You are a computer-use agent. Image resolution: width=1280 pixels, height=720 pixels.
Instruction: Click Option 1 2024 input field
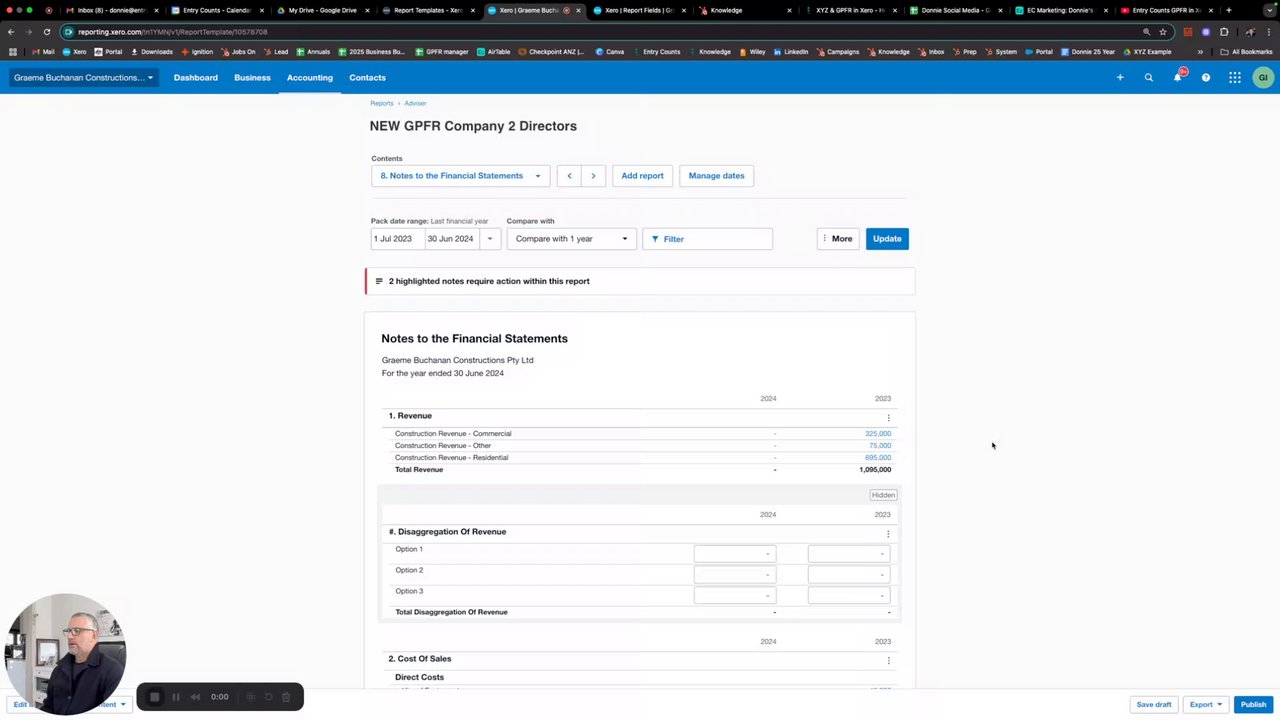(x=734, y=553)
